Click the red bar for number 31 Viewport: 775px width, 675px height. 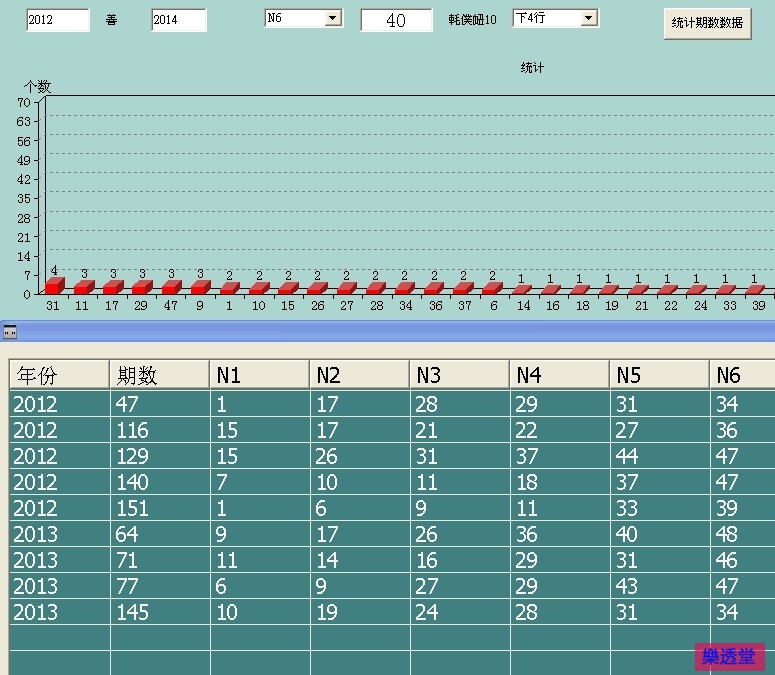click(x=53, y=286)
